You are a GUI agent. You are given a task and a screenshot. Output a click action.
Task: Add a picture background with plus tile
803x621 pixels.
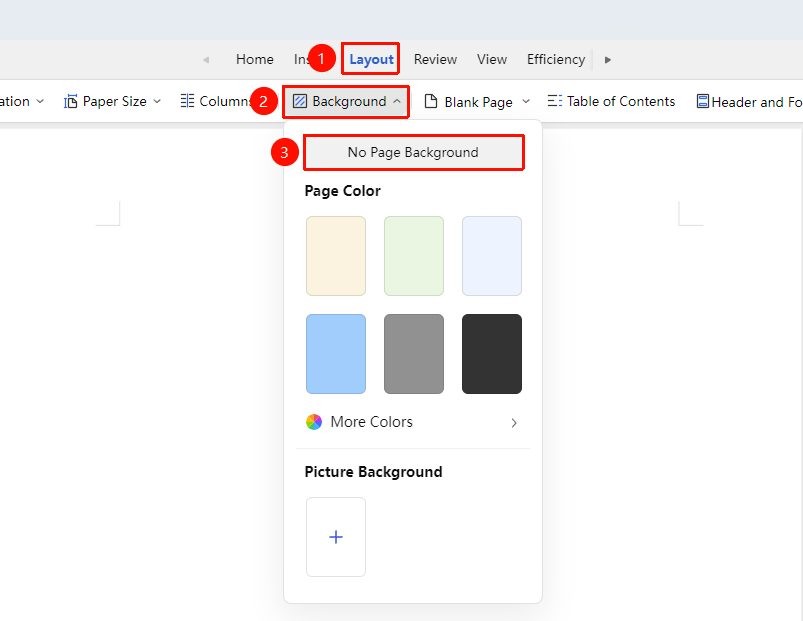336,537
